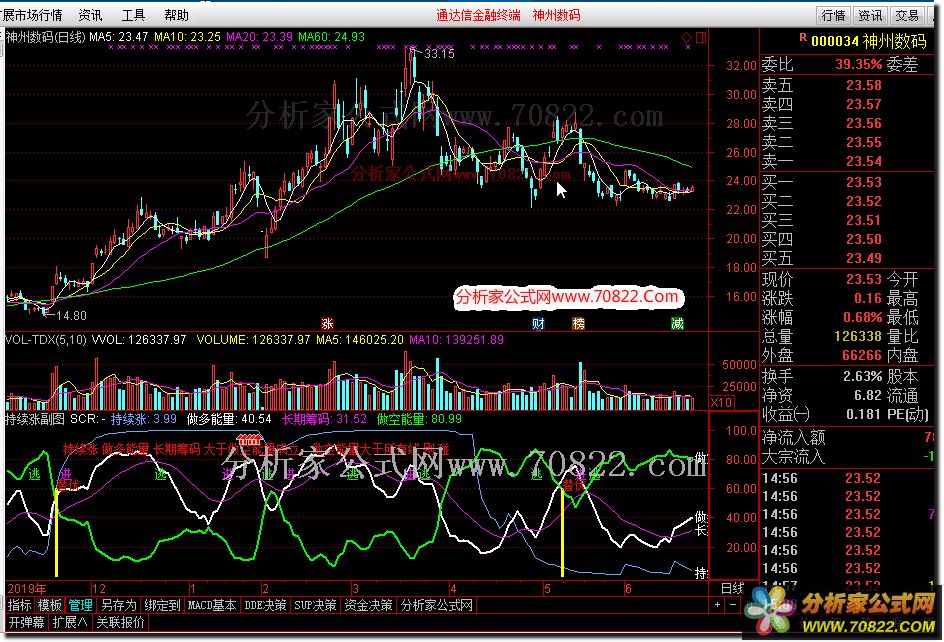Image resolution: width=944 pixels, height=642 pixels.
Task: Switch to the 交易 top-right tab
Action: coord(907,15)
